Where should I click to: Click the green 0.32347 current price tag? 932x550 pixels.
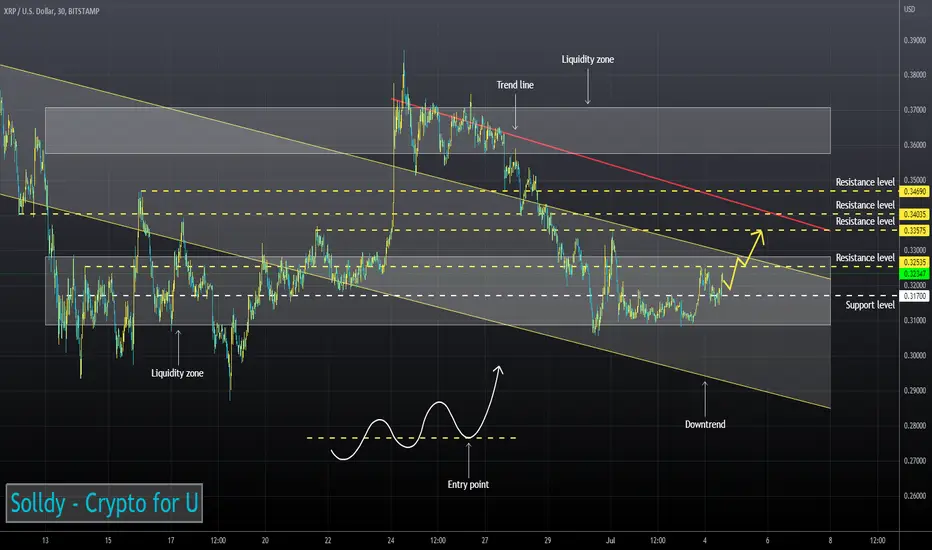(x=914, y=274)
